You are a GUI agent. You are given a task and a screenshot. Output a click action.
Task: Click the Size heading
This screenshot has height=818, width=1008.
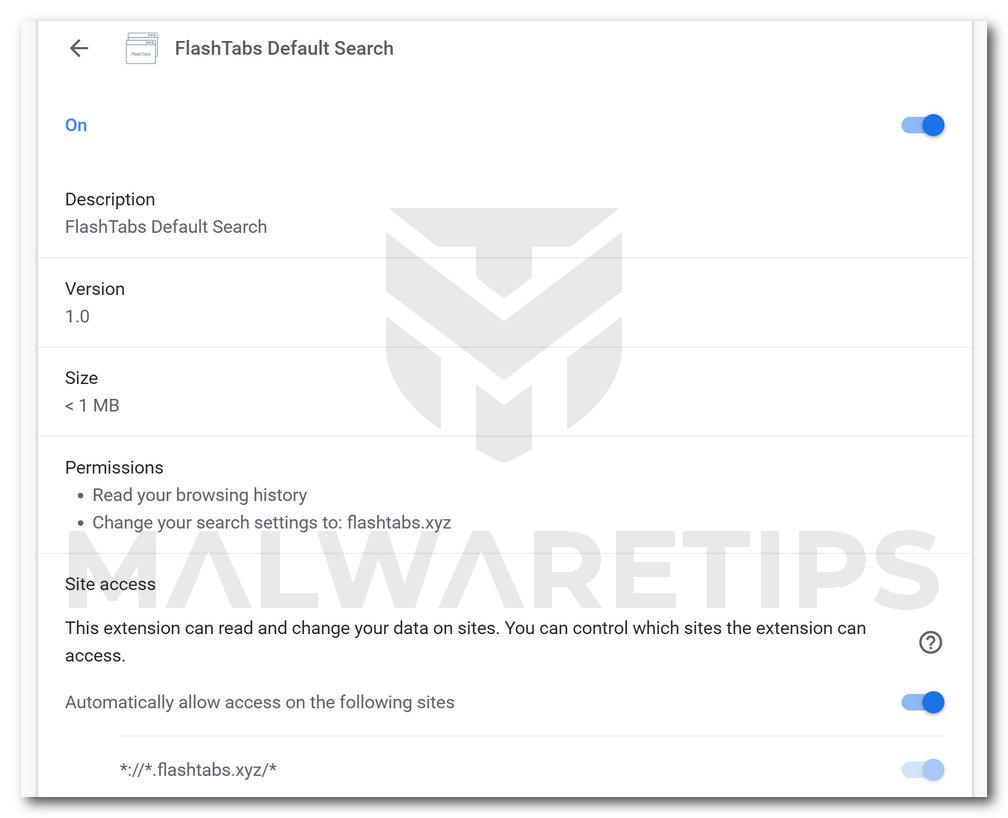coord(82,378)
